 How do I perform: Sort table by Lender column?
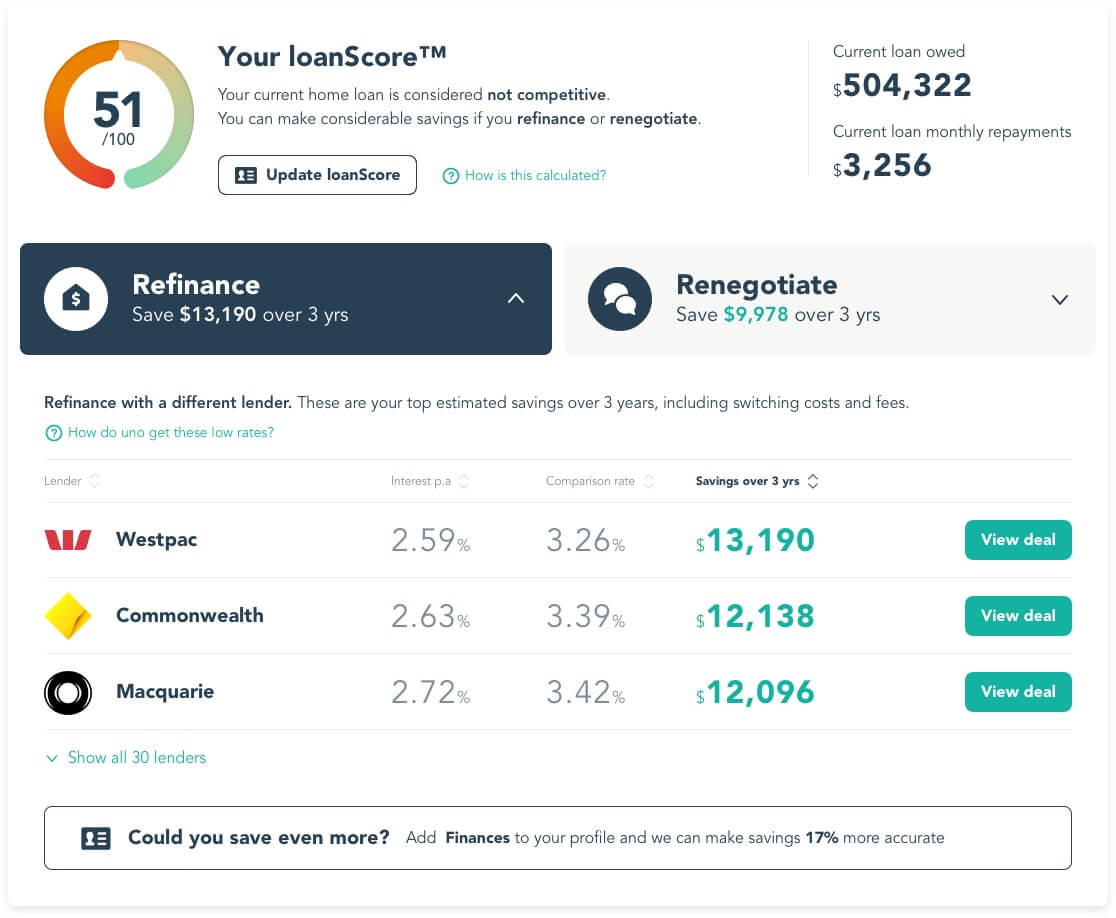[72, 481]
